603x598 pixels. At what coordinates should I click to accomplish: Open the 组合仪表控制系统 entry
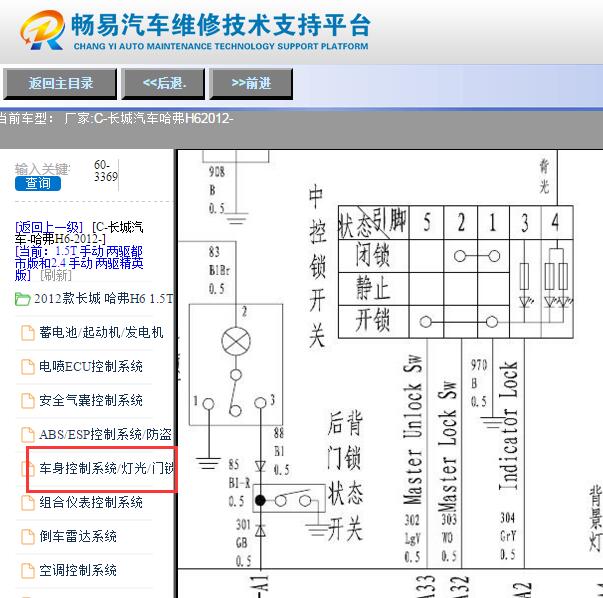point(91,502)
